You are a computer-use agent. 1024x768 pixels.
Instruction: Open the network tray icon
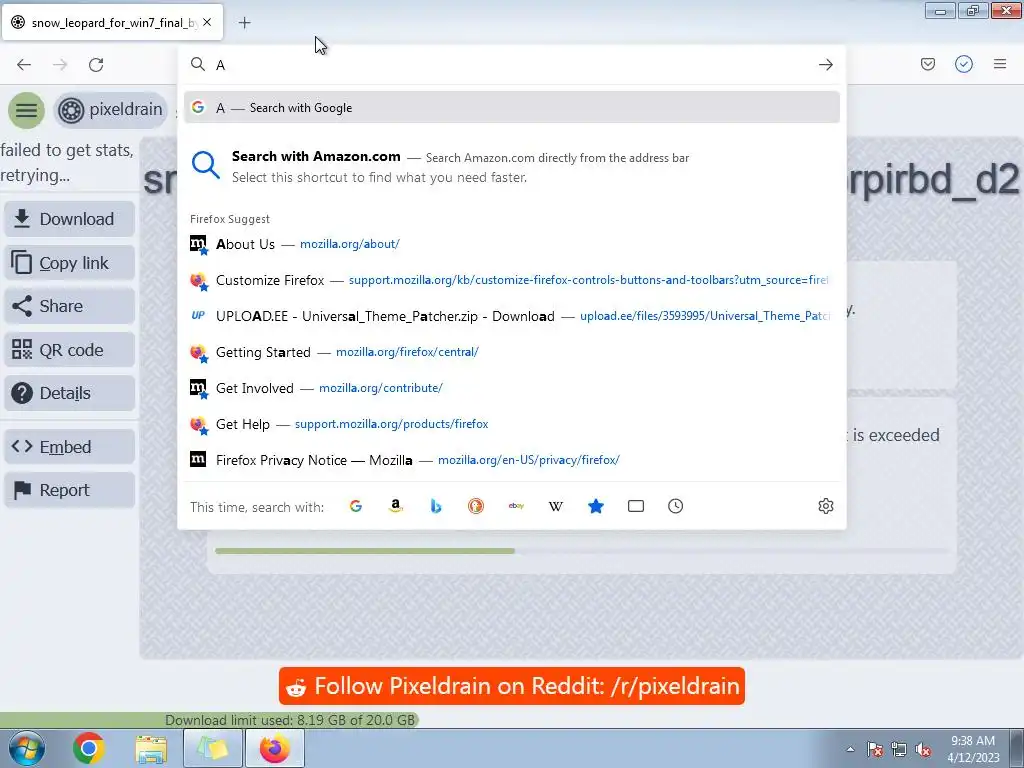(899, 750)
